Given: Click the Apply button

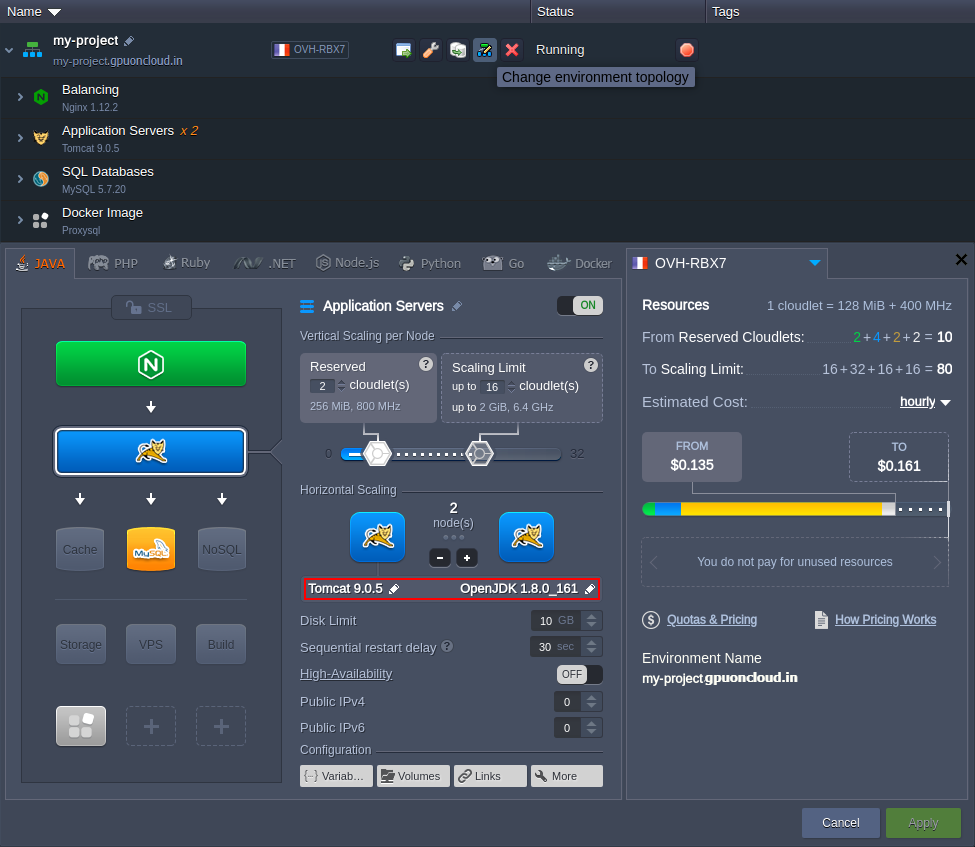Looking at the screenshot, I should coord(922,822).
